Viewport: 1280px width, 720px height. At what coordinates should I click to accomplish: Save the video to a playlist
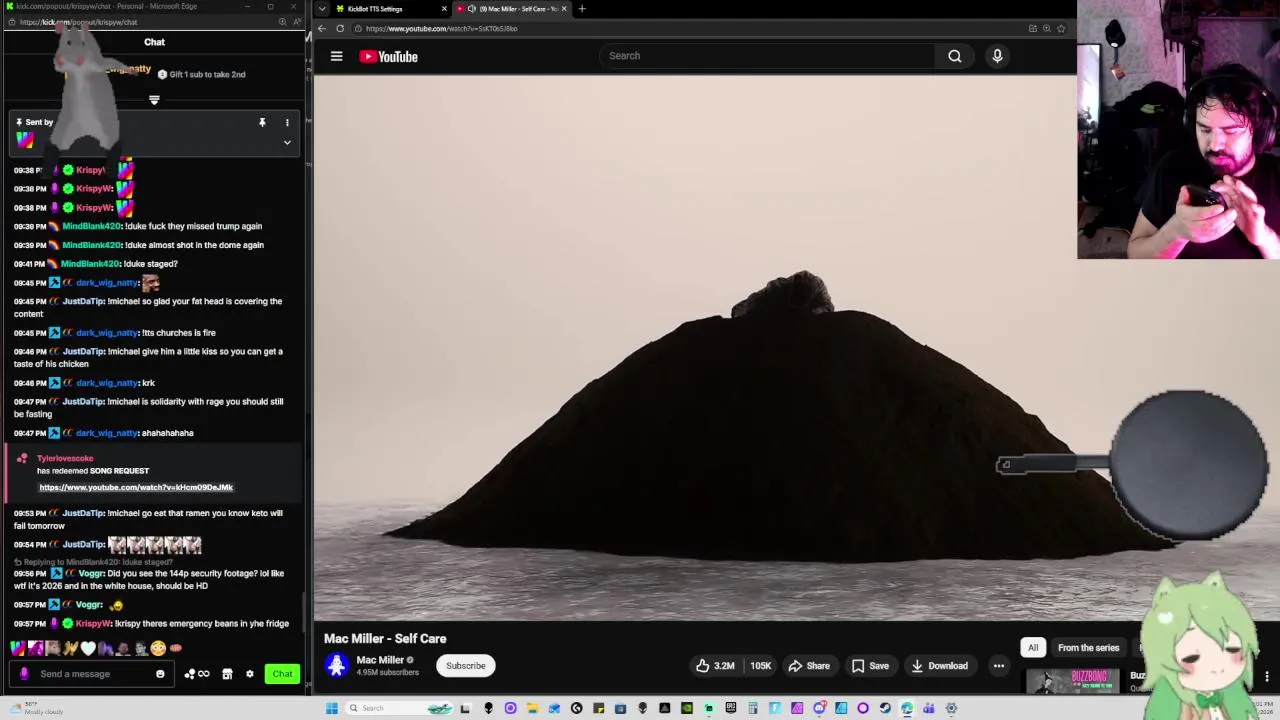pyautogui.click(x=869, y=666)
